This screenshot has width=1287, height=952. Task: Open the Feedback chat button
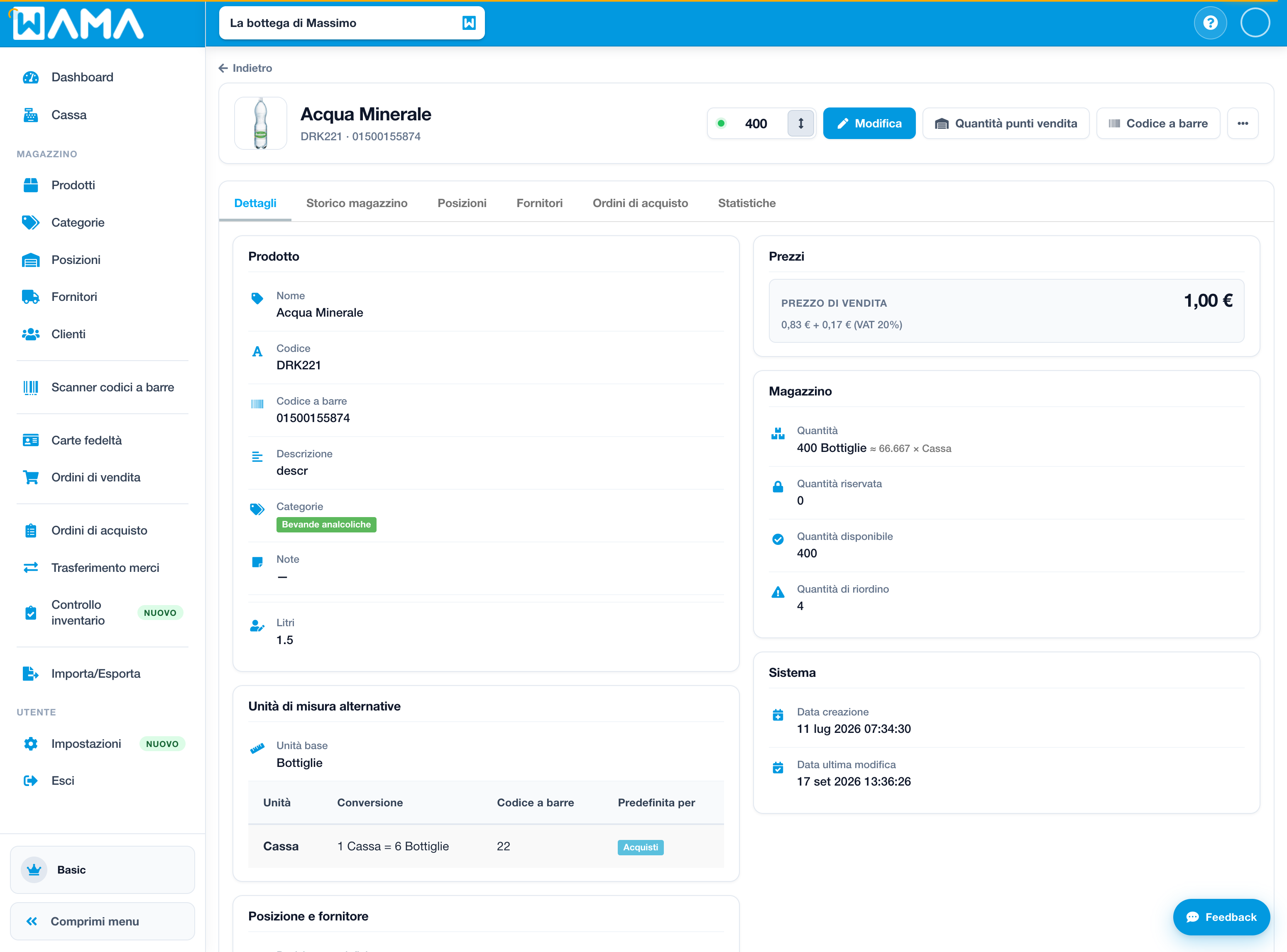[1221, 917]
